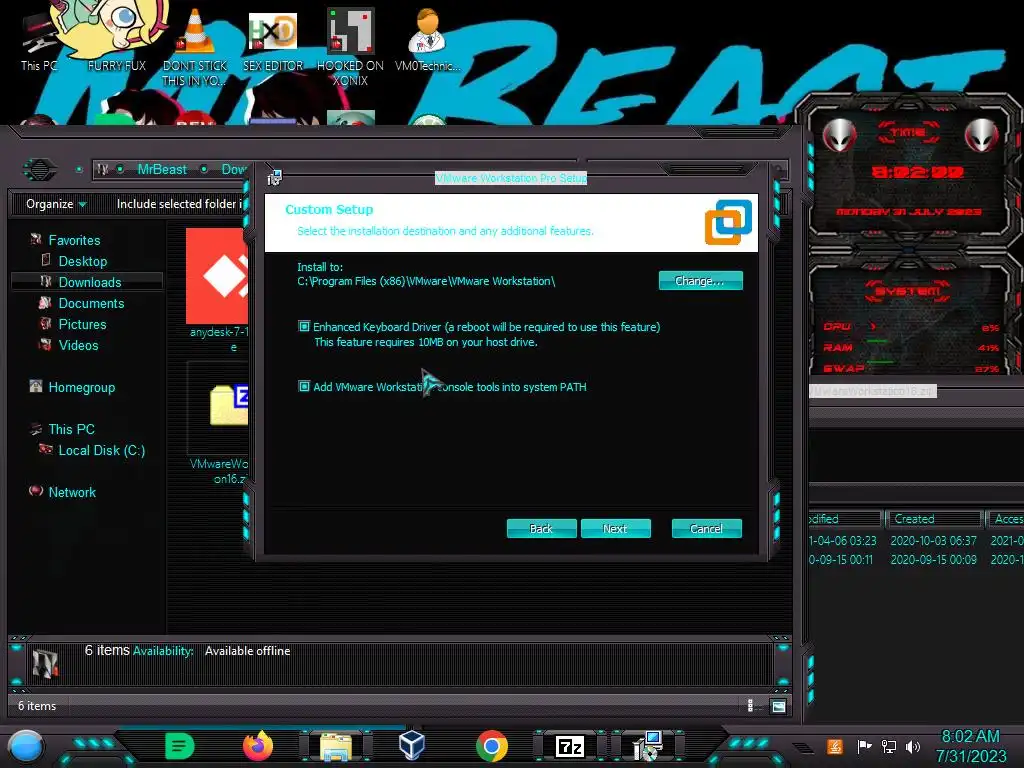Select MrBeast in the address breadcrumb
This screenshot has height=768, width=1024.
162,169
